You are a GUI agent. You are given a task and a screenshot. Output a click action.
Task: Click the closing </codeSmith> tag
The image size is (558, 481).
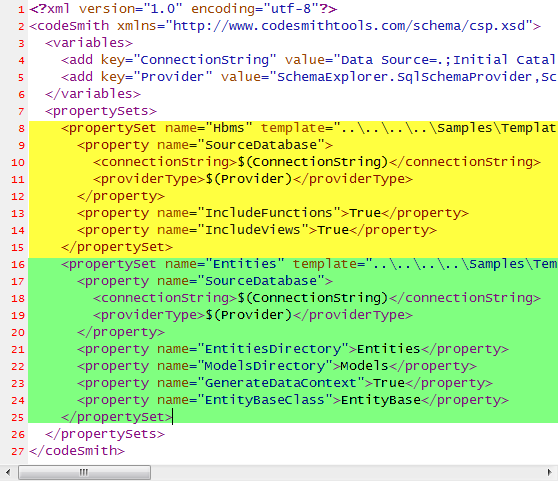(x=77, y=451)
